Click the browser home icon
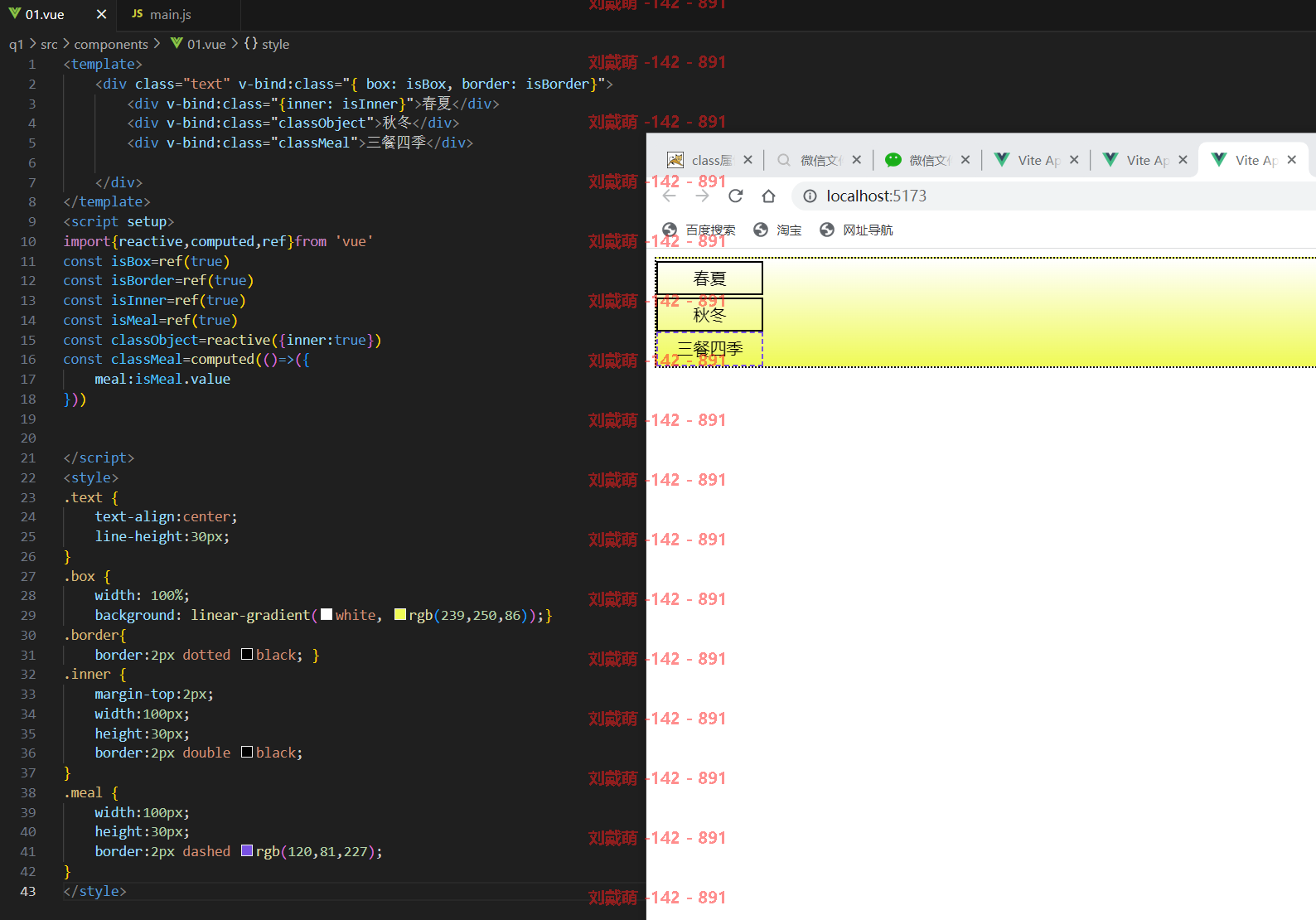1316x920 pixels. (768, 196)
